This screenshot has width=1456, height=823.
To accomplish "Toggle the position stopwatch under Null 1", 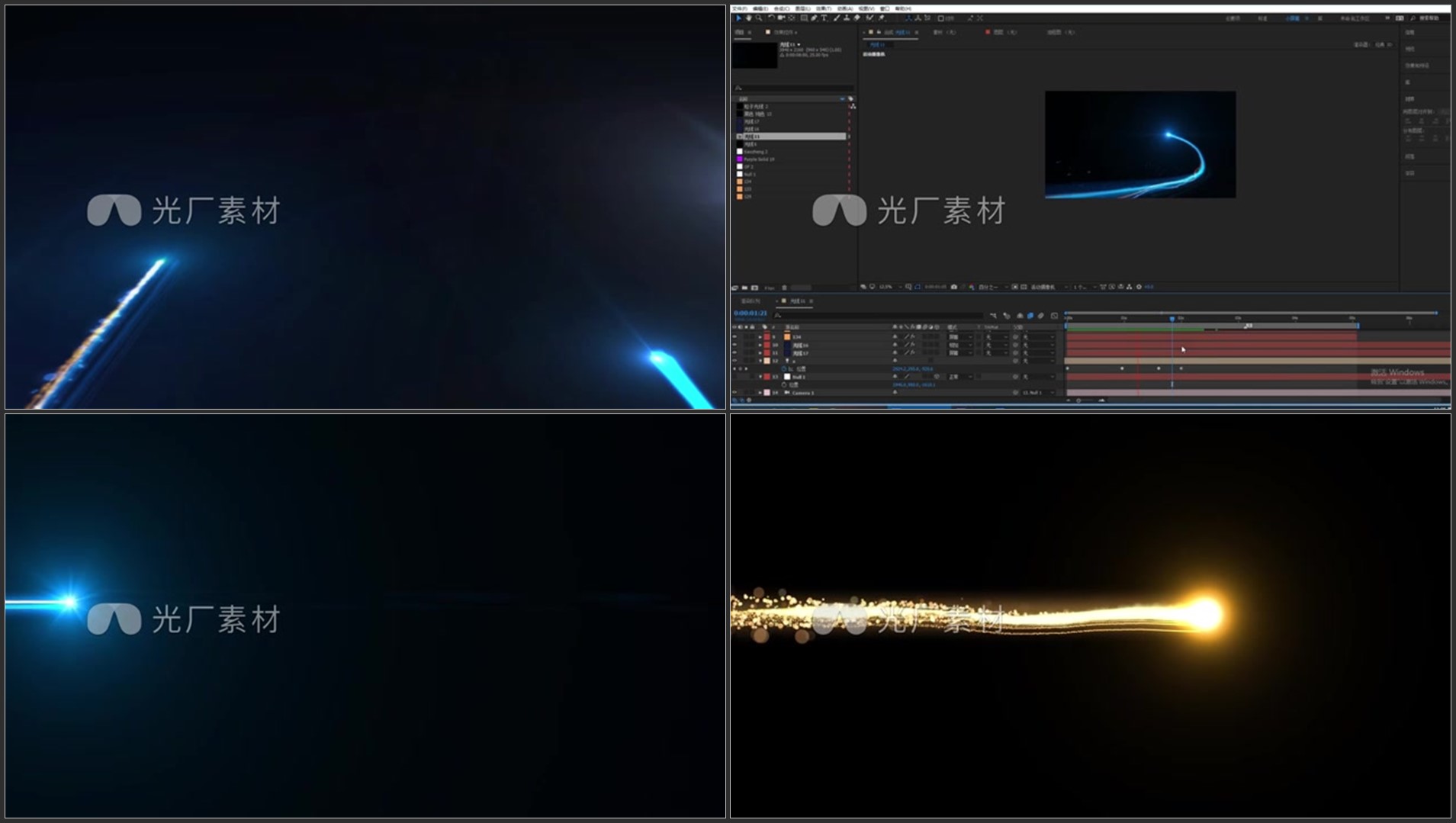I will tap(784, 384).
